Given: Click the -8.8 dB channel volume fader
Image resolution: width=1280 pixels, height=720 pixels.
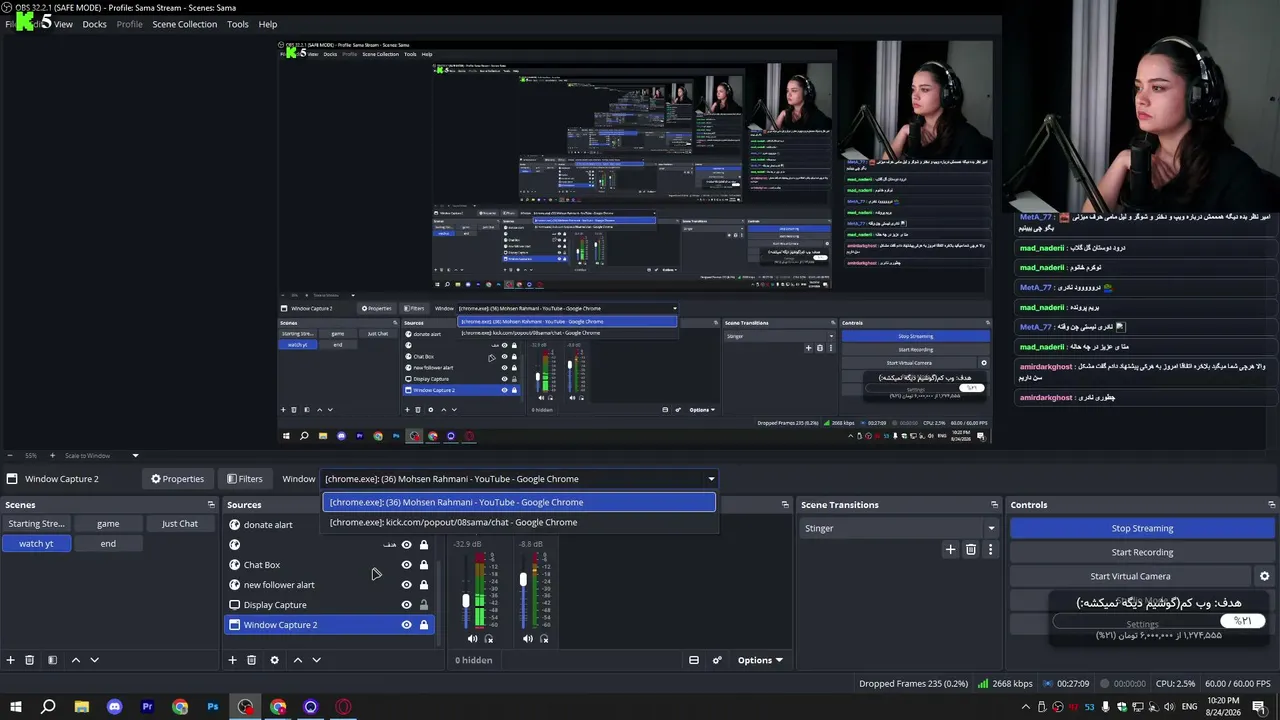Looking at the screenshot, I should pos(523,579).
